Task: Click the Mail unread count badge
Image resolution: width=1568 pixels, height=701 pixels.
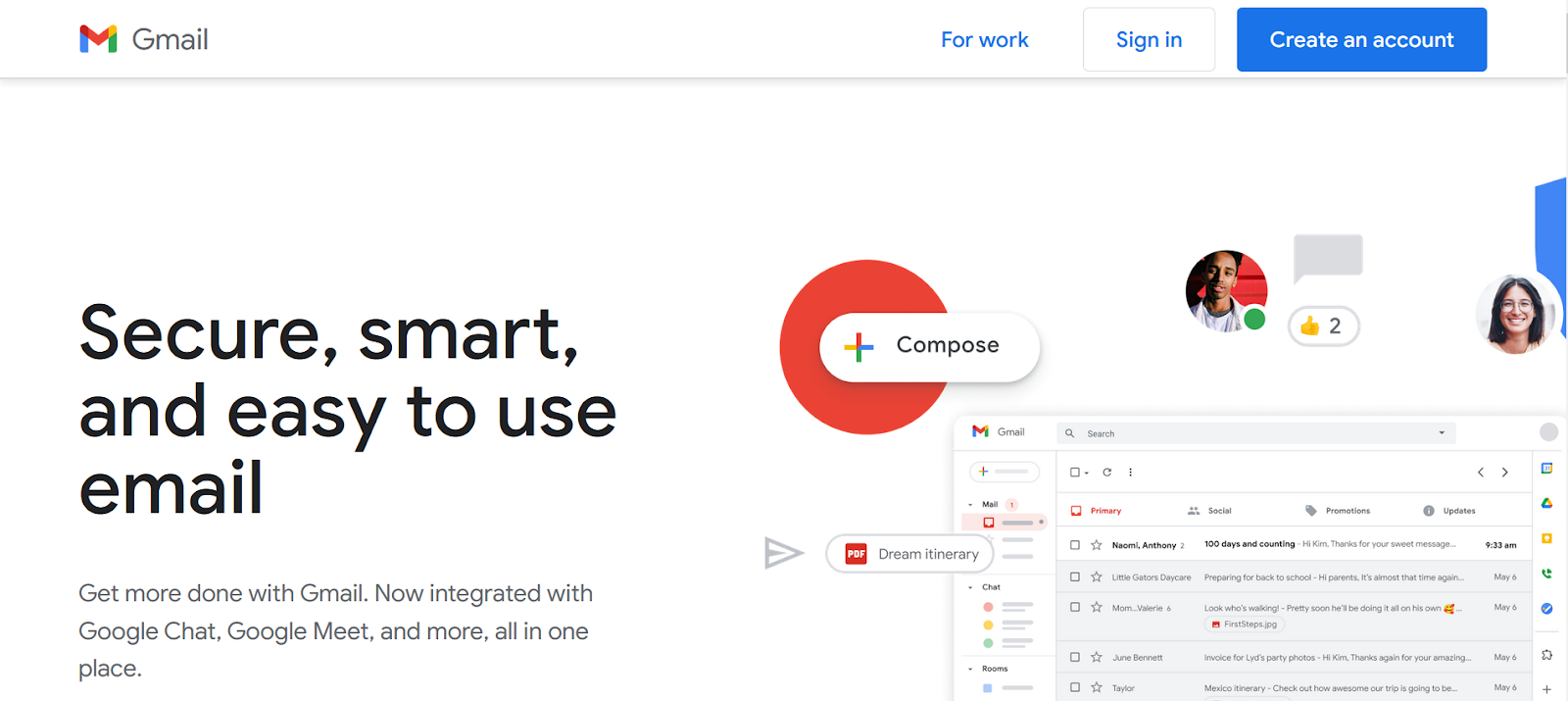Action: (1011, 505)
